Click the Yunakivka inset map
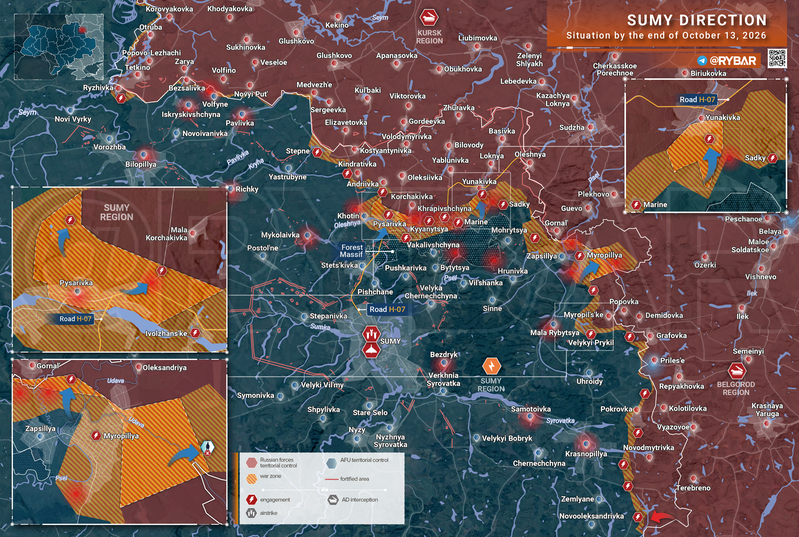 click(x=706, y=146)
